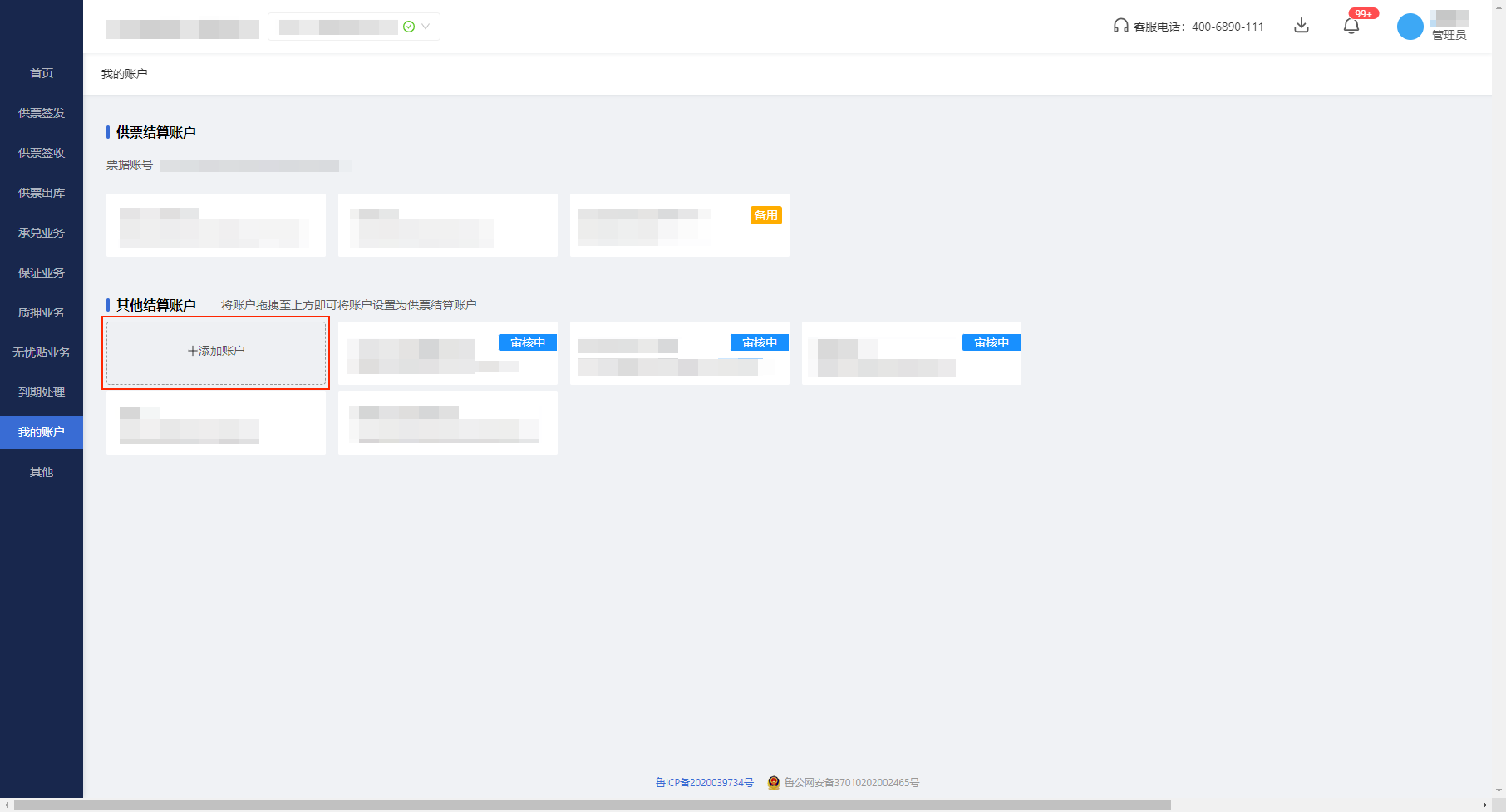Select 供票签收 in the sidebar

click(x=42, y=153)
